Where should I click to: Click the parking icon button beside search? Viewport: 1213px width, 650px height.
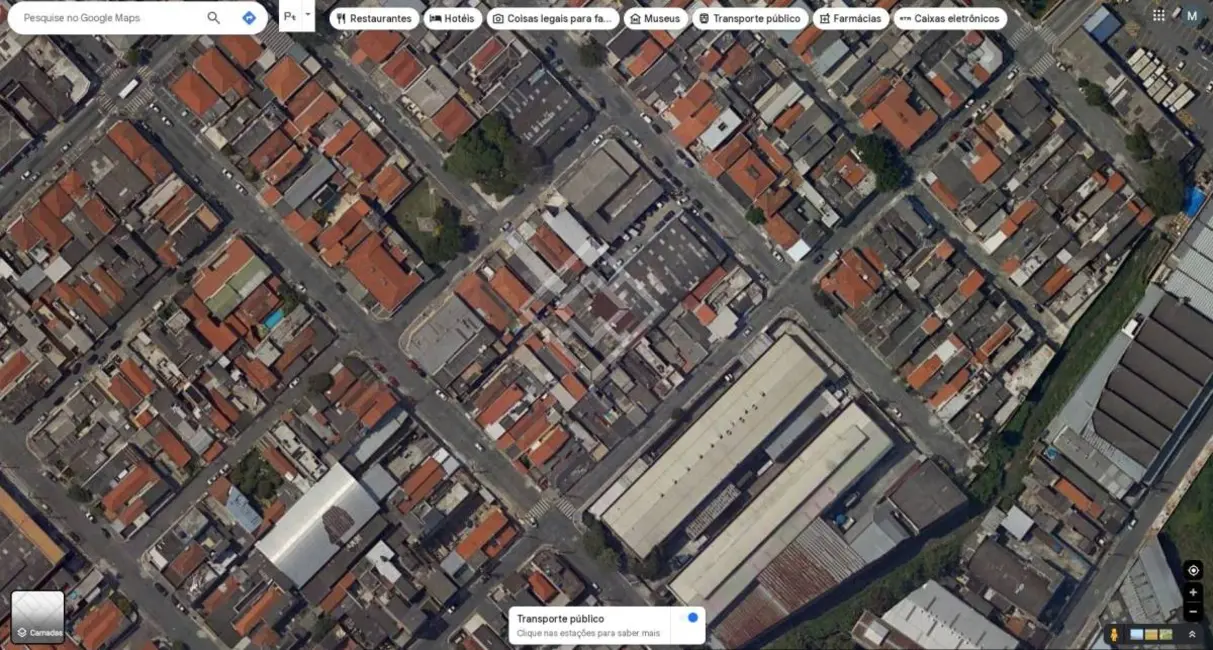point(289,17)
